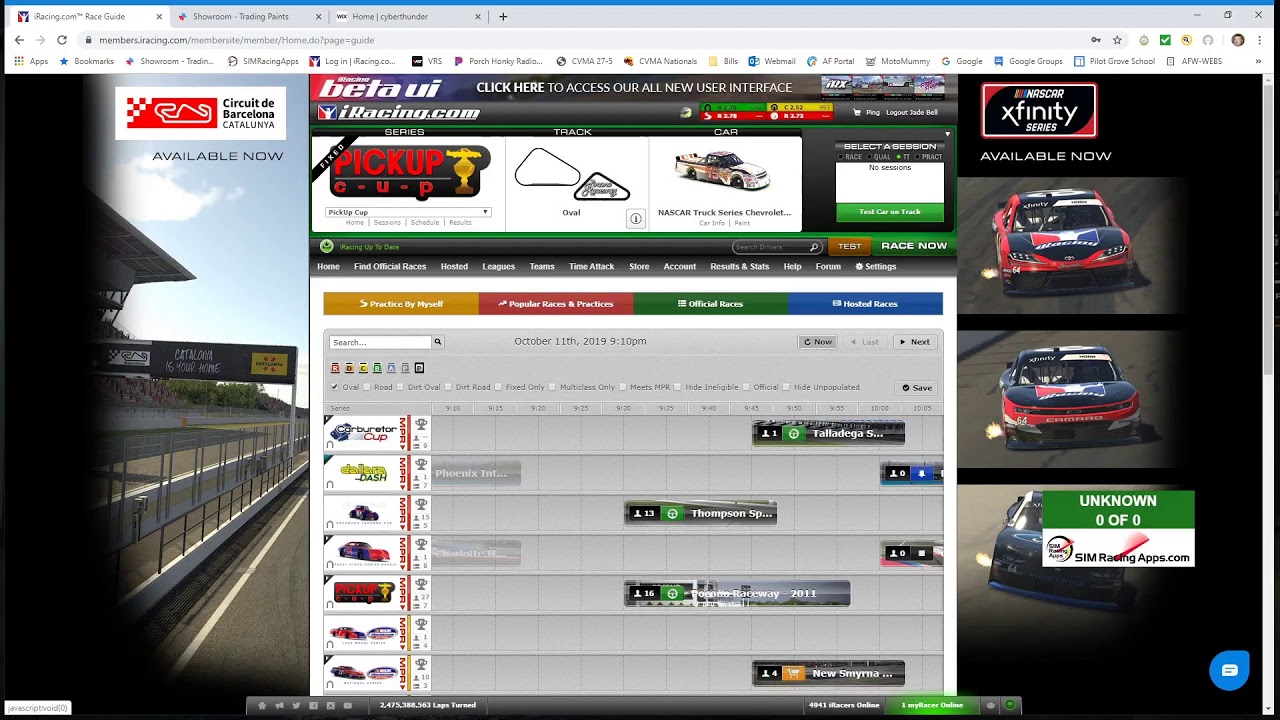Click the Twitter icon in bottom status bar

click(x=296, y=705)
